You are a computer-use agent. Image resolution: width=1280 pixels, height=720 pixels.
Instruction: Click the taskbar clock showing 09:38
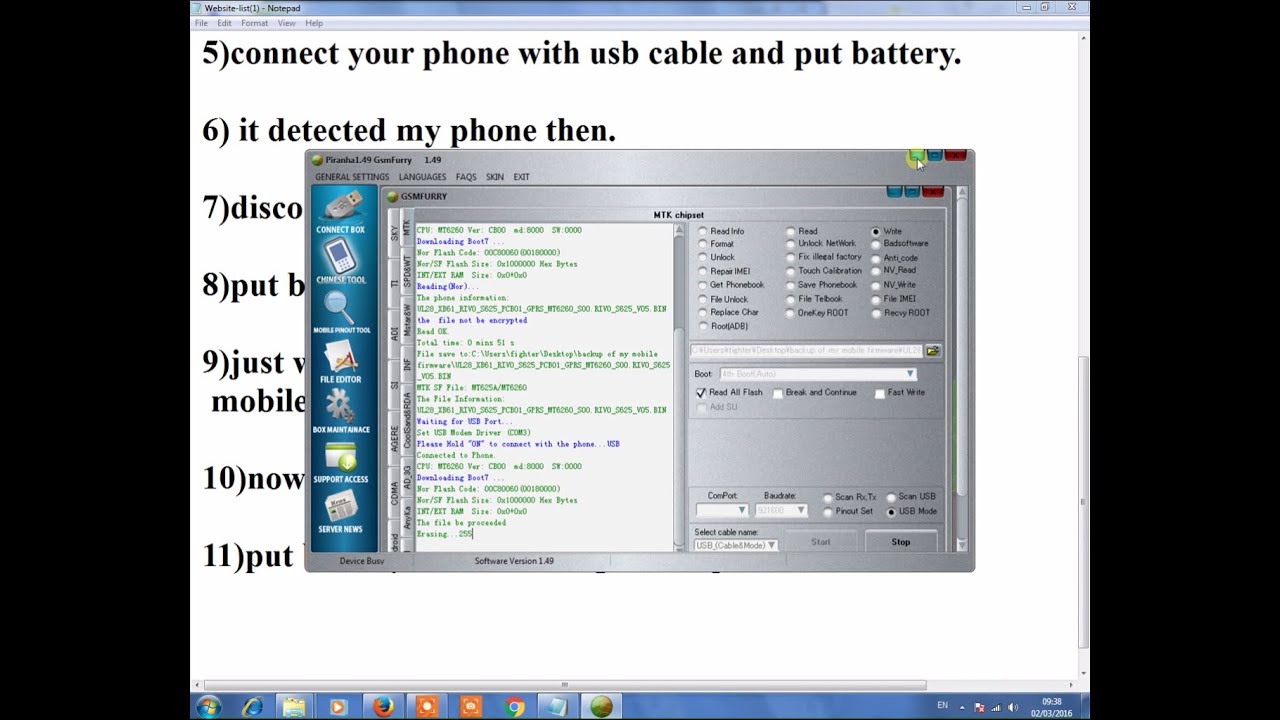(1051, 707)
